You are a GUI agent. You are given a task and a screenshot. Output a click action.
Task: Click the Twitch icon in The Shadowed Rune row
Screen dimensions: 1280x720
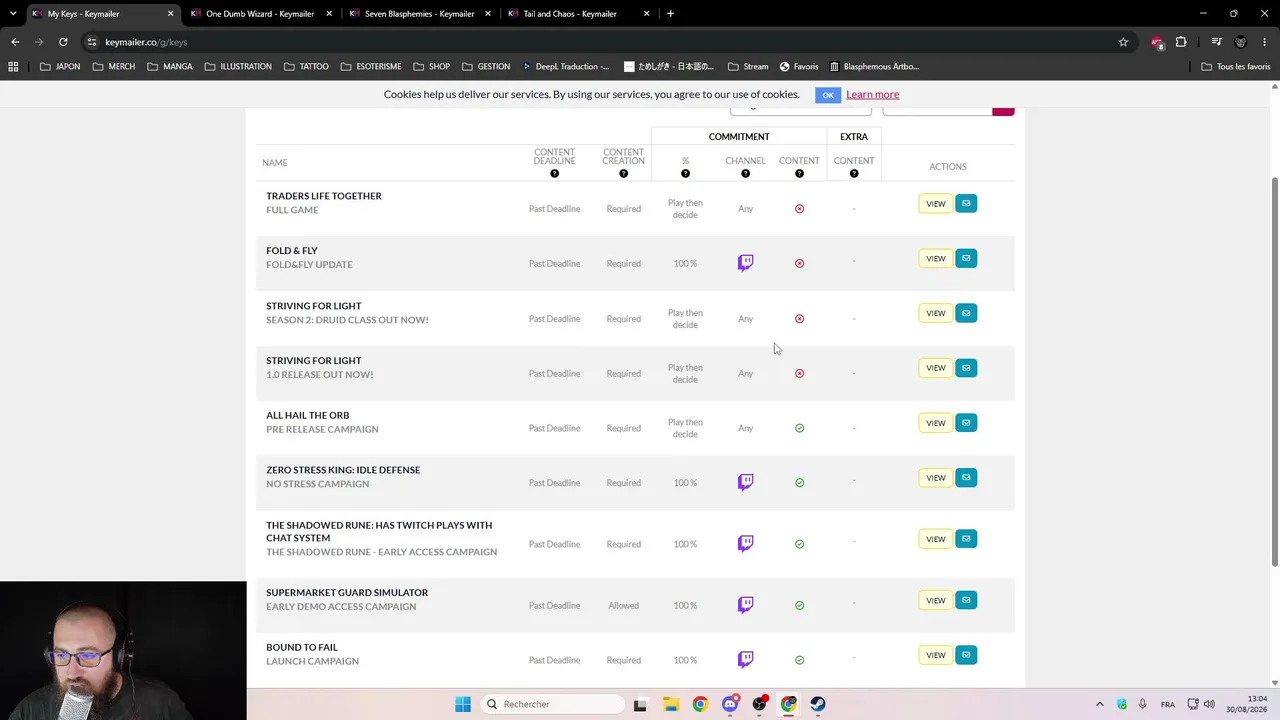pos(745,544)
